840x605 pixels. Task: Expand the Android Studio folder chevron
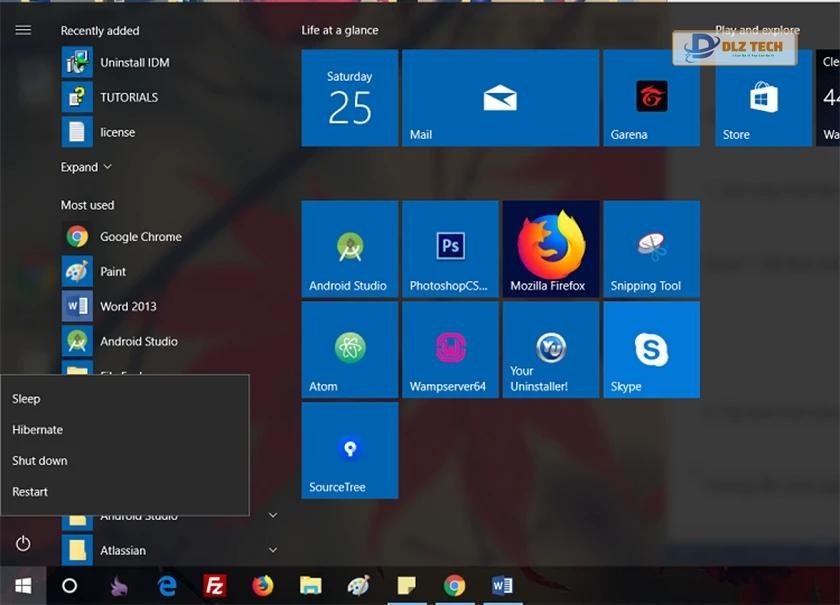pos(273,516)
